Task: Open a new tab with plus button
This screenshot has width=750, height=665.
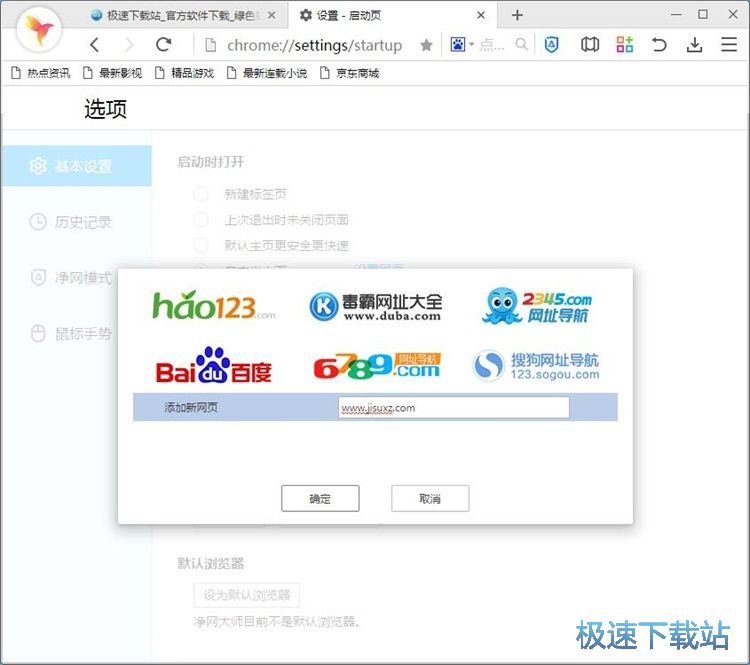Action: pos(517,15)
